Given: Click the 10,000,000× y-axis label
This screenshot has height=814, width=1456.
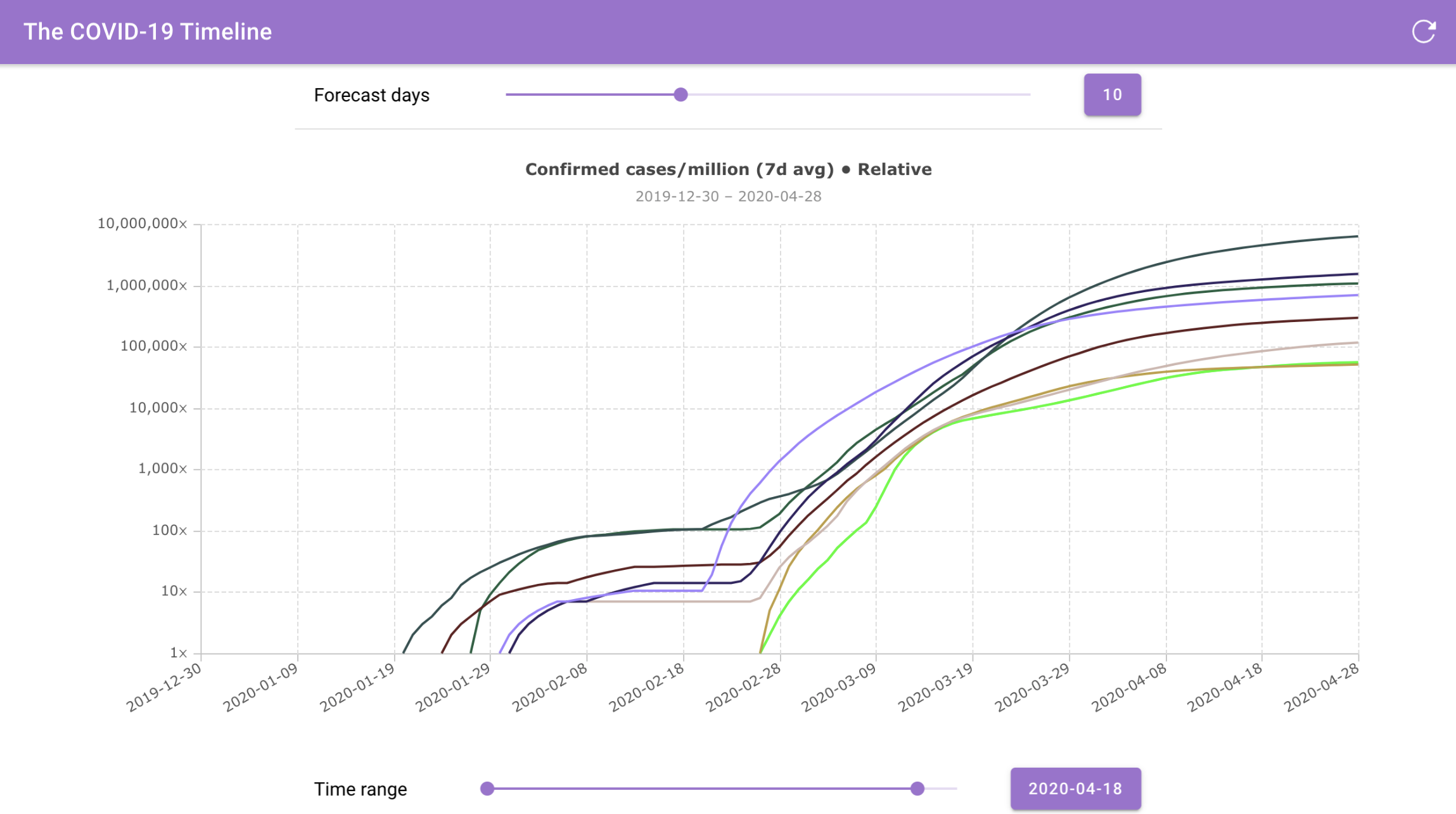Looking at the screenshot, I should click(x=142, y=223).
